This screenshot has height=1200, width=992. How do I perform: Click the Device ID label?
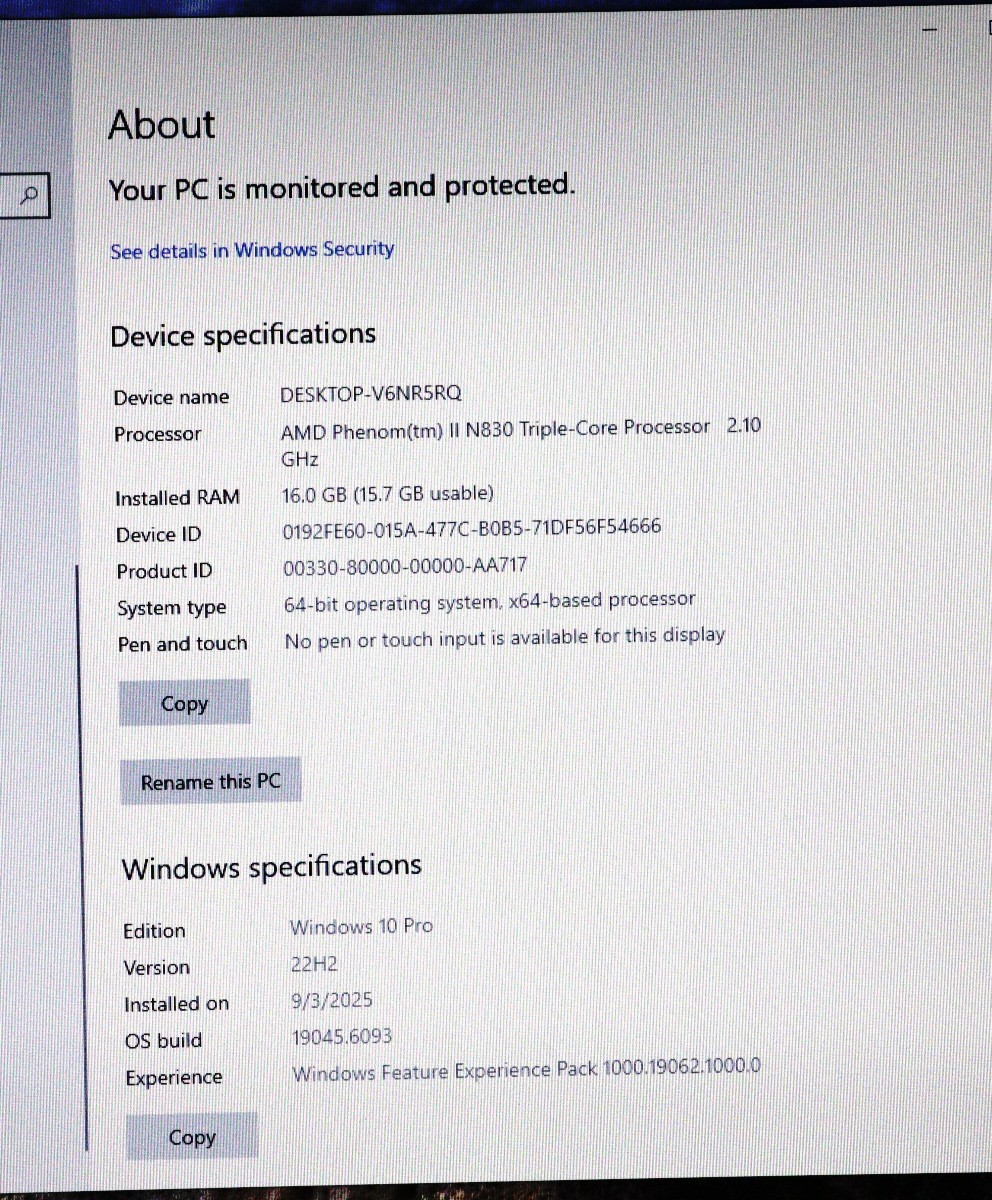click(158, 535)
